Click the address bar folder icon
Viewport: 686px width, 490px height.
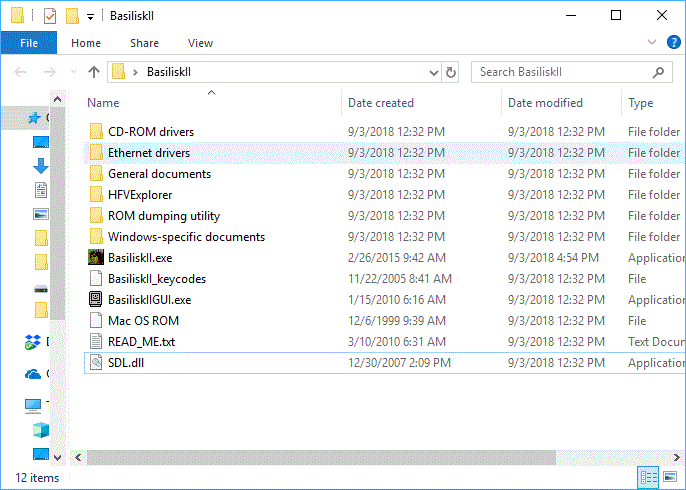[x=118, y=72]
